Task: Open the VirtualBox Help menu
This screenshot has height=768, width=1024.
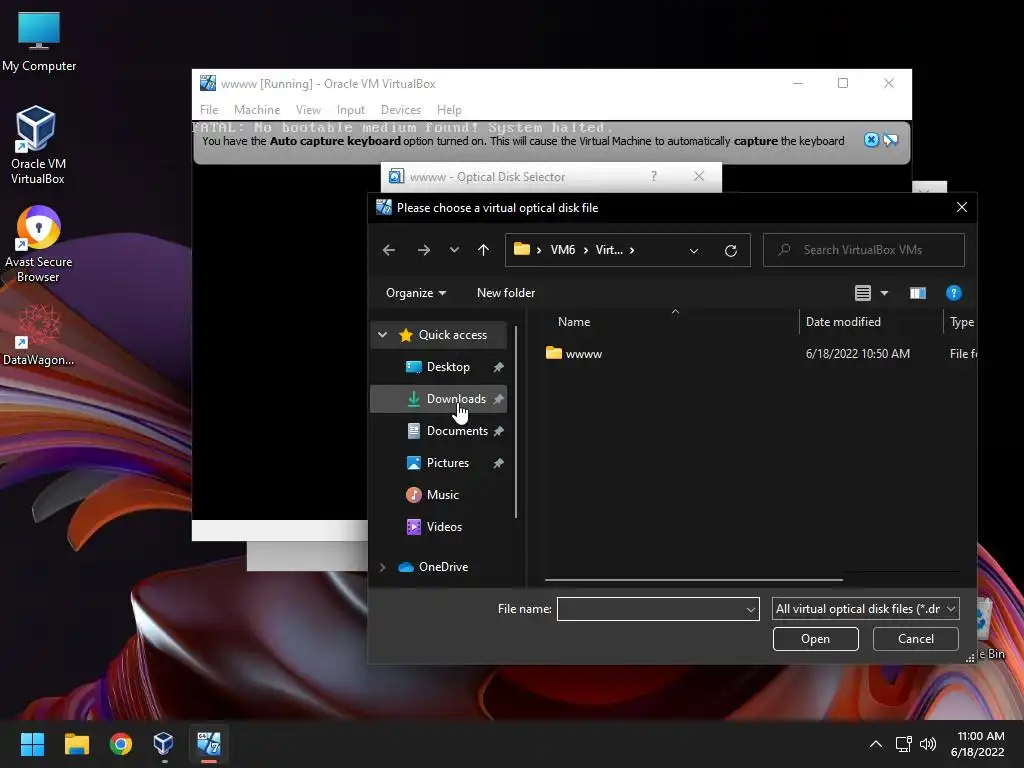Action: [x=449, y=110]
